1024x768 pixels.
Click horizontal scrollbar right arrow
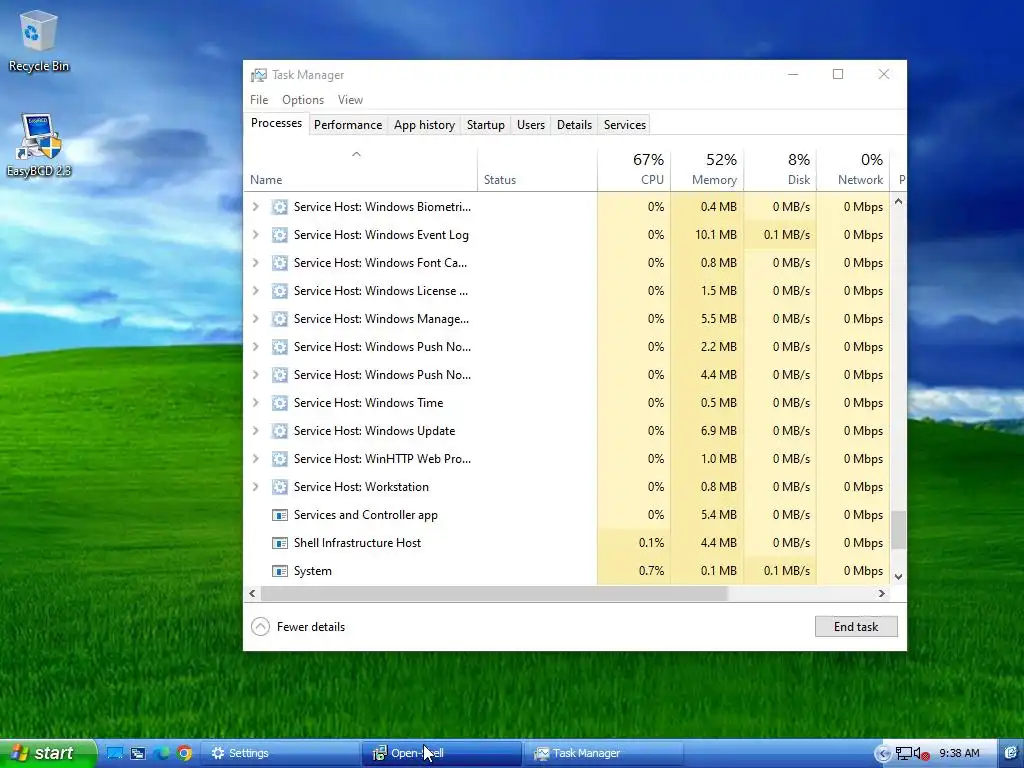coord(882,594)
